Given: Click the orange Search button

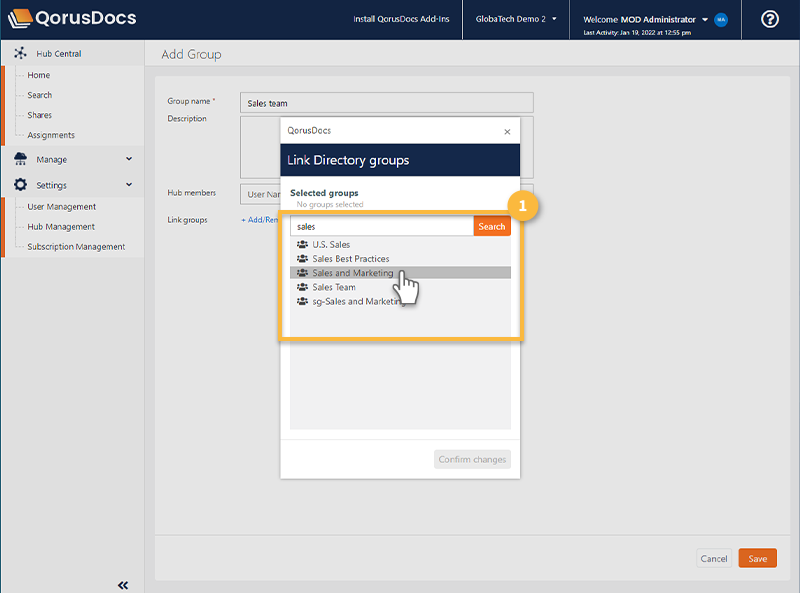Looking at the screenshot, I should click(492, 227).
